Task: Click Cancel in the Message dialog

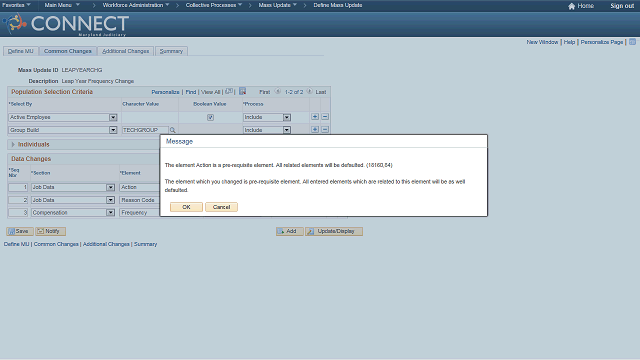Action: tap(221, 207)
